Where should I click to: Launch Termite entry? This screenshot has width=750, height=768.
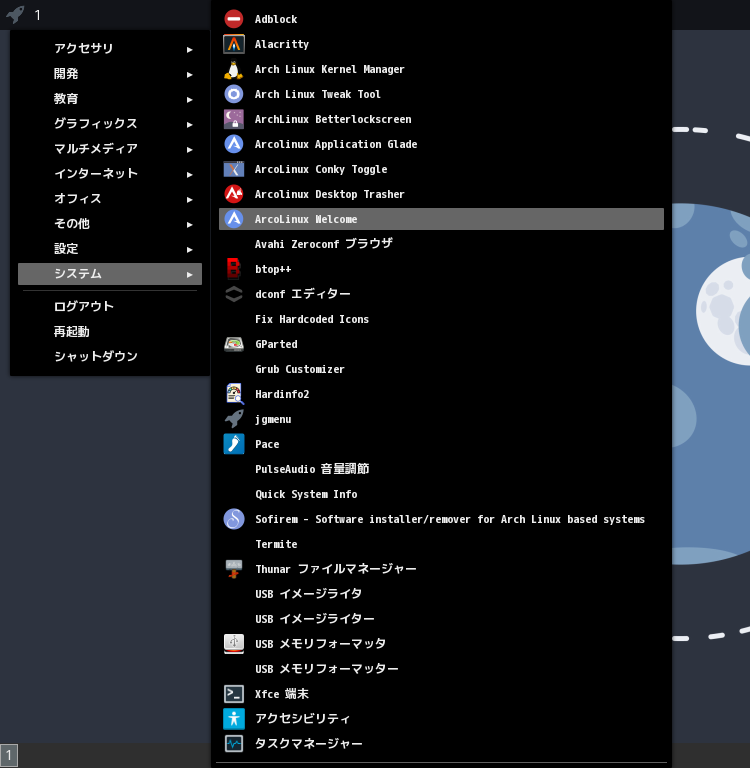coord(441,544)
